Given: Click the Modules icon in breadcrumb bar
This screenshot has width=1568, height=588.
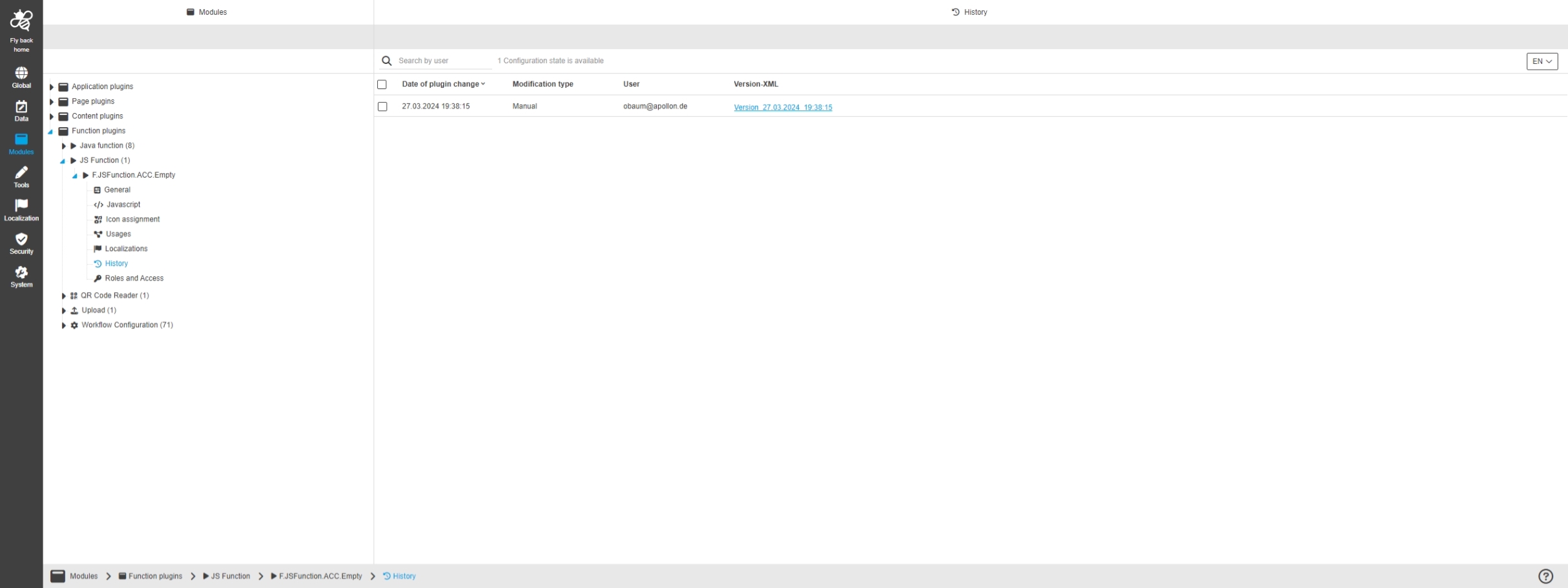Looking at the screenshot, I should [57, 576].
